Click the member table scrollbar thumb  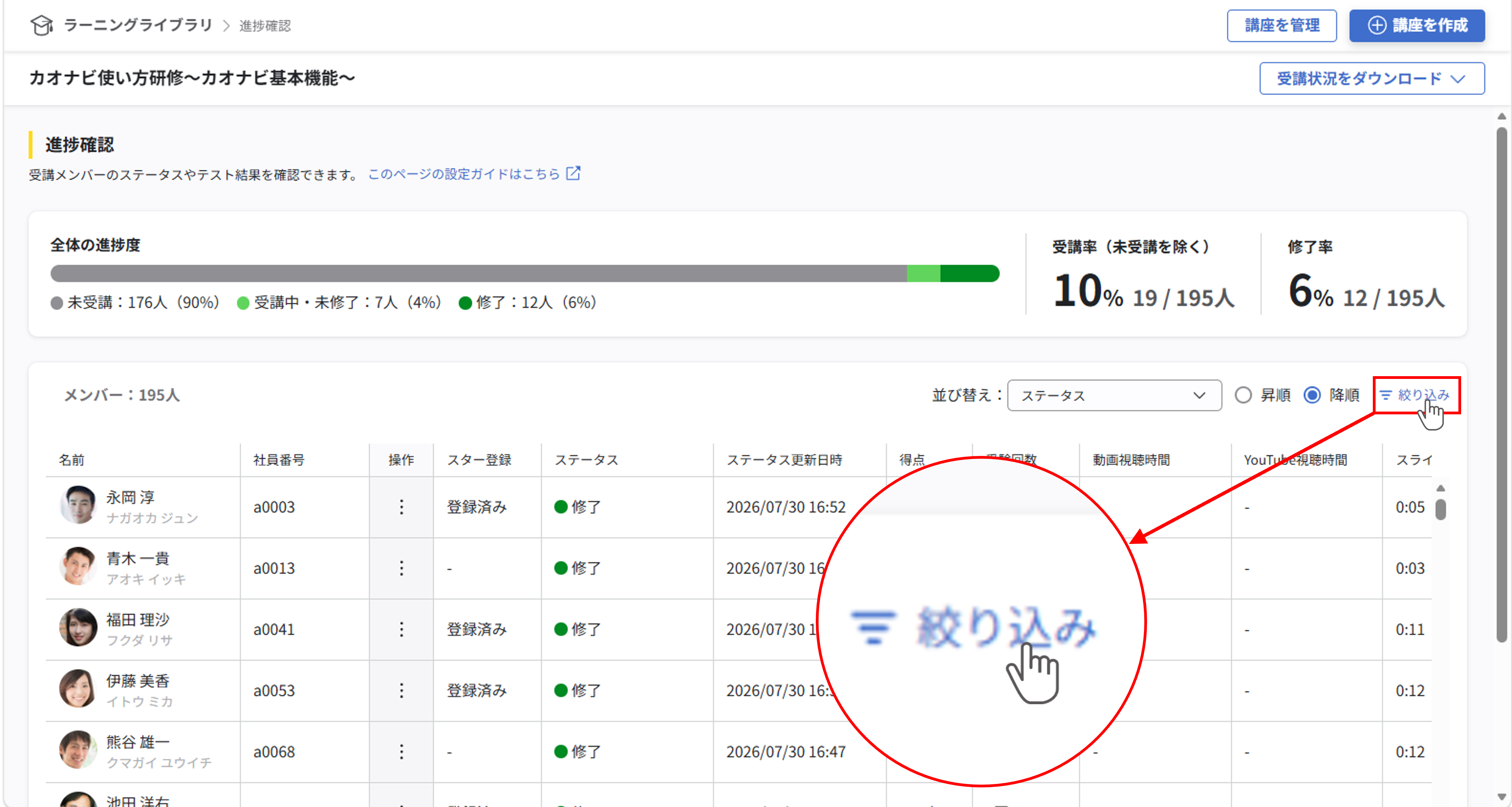tap(1441, 509)
